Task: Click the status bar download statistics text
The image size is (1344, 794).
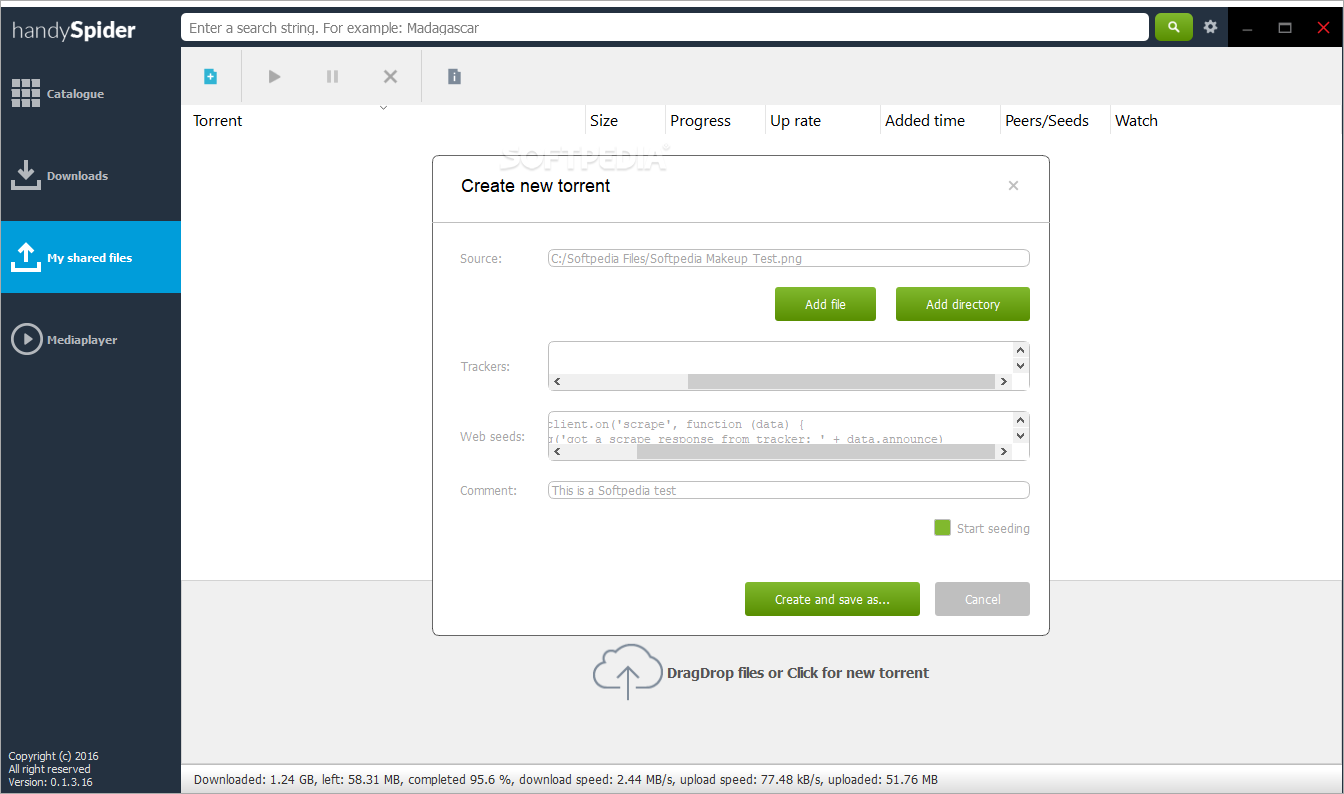Action: pos(566,779)
